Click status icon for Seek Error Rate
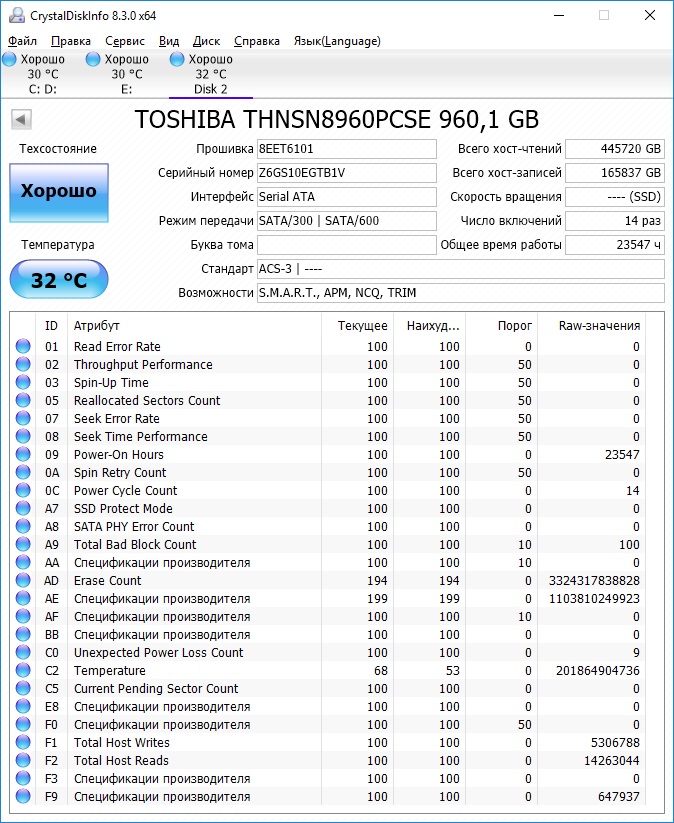Screen dimensions: 674x823 click(x=23, y=418)
